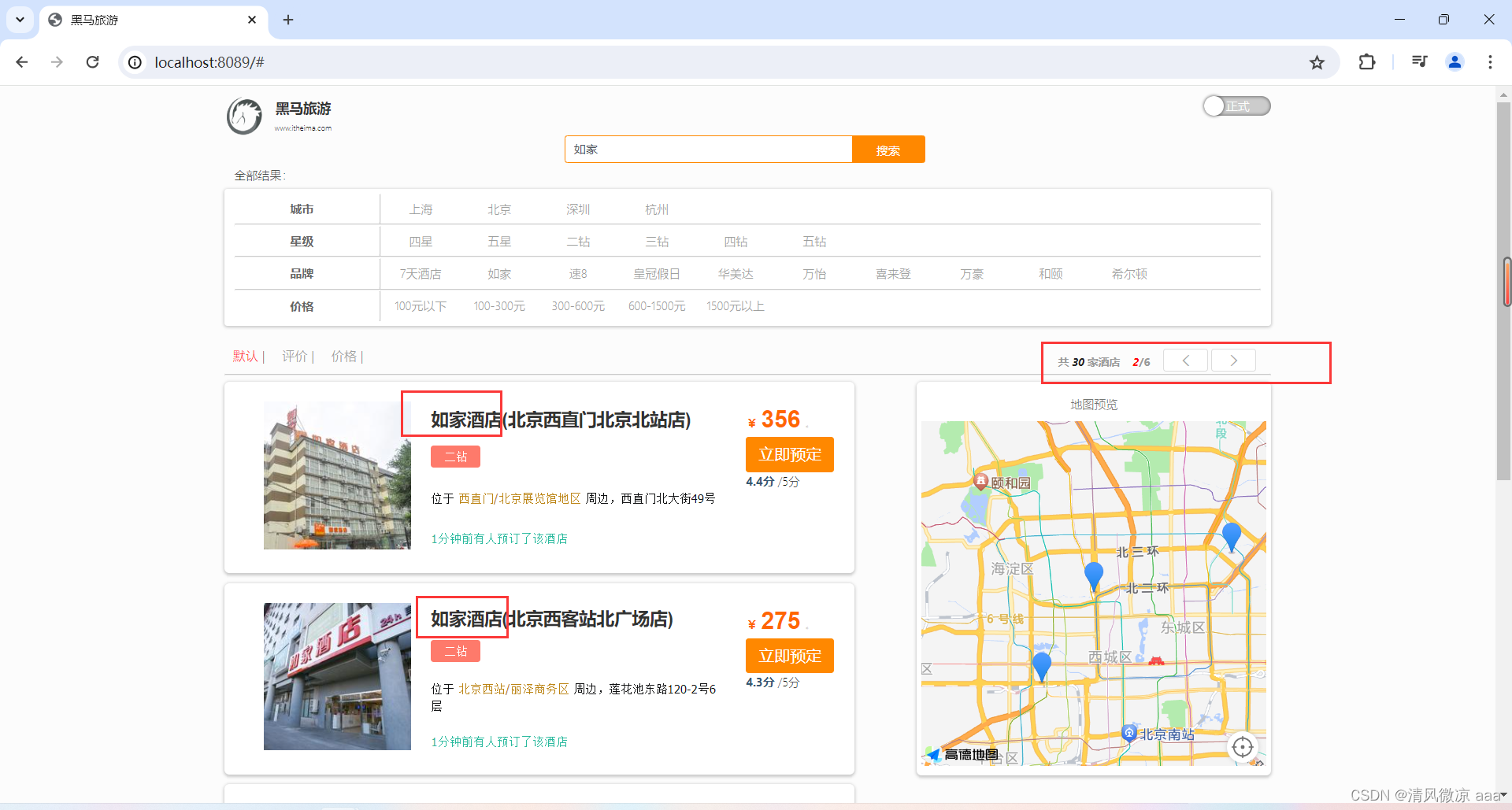Filter by brand 华美达
The height and width of the screenshot is (810, 1512).
click(736, 274)
